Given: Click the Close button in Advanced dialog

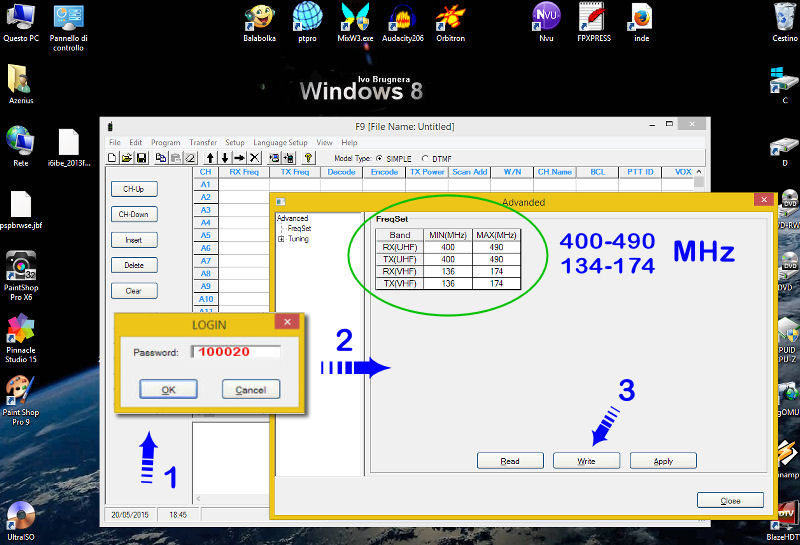Looking at the screenshot, I should click(x=731, y=501).
